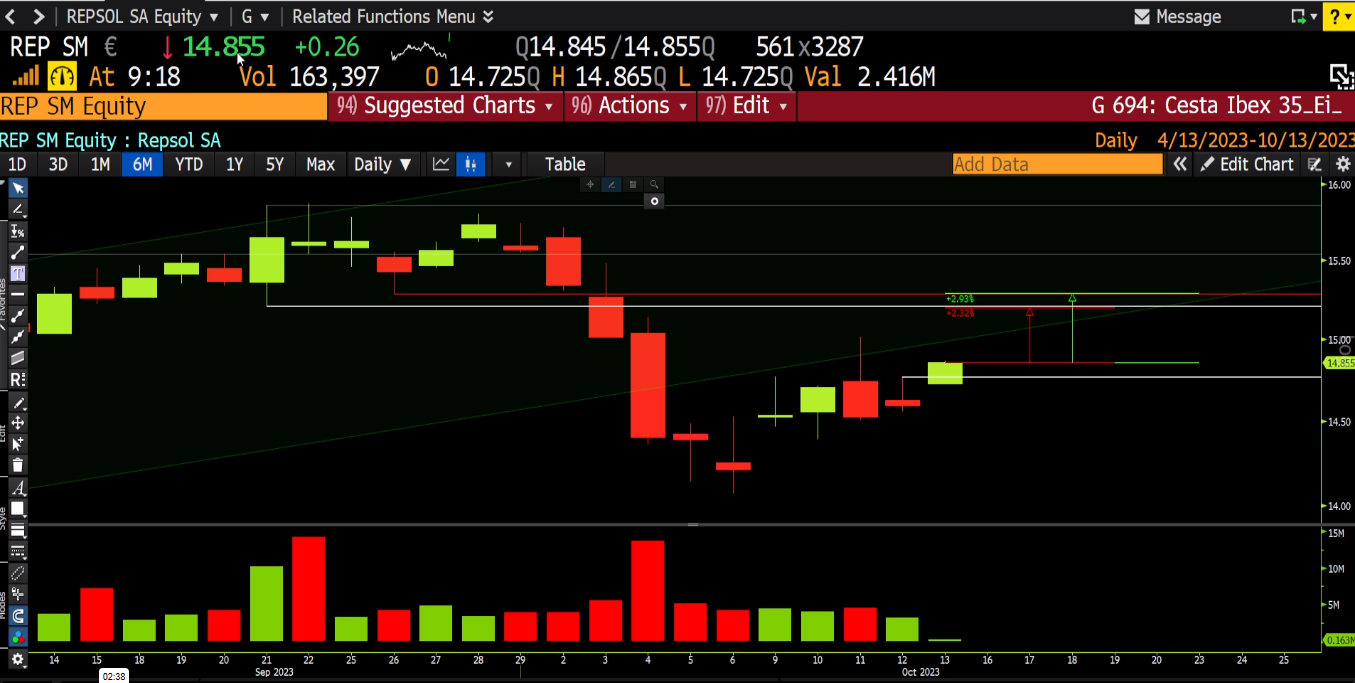The width and height of the screenshot is (1355, 683).
Task: Open the italic A font style tool
Action: (x=18, y=488)
